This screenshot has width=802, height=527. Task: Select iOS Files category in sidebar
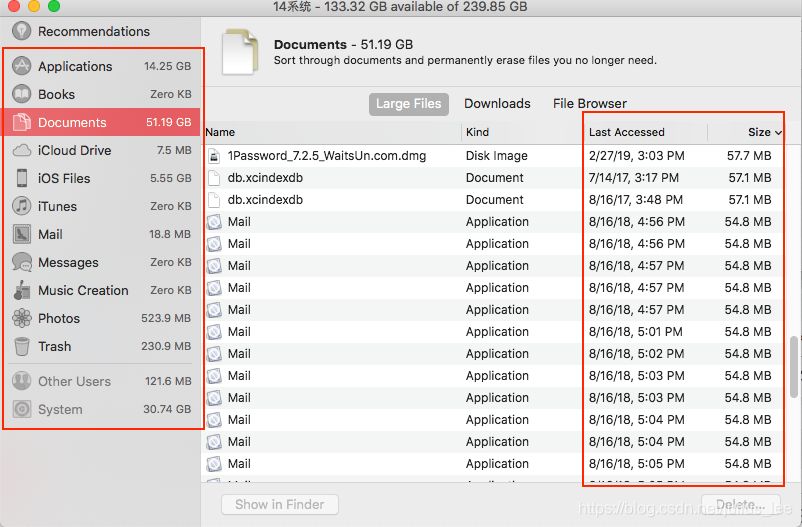click(x=101, y=178)
